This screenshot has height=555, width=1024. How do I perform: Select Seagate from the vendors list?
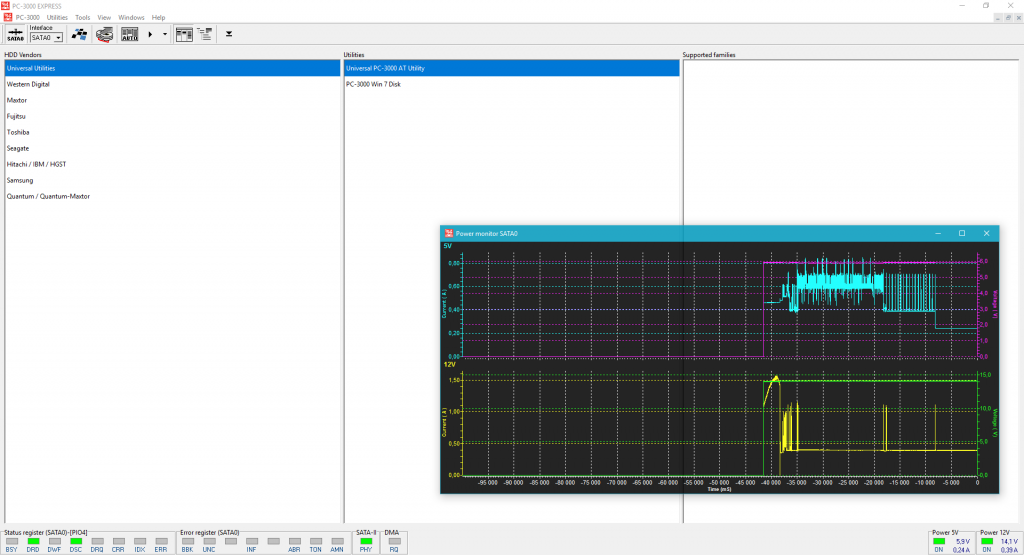pos(18,148)
